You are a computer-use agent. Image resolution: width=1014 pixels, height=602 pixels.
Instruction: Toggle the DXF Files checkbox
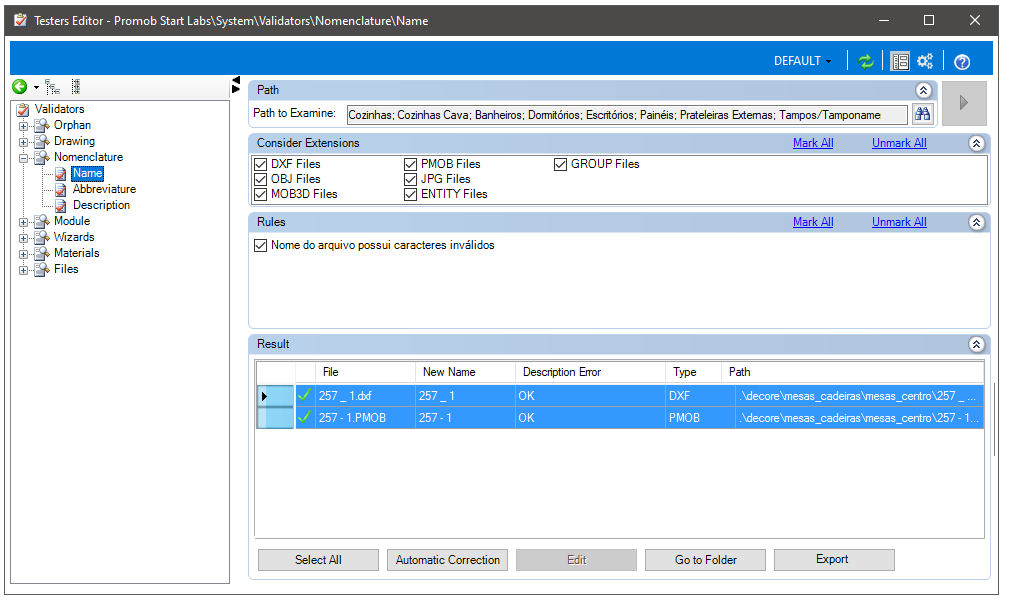click(x=261, y=164)
